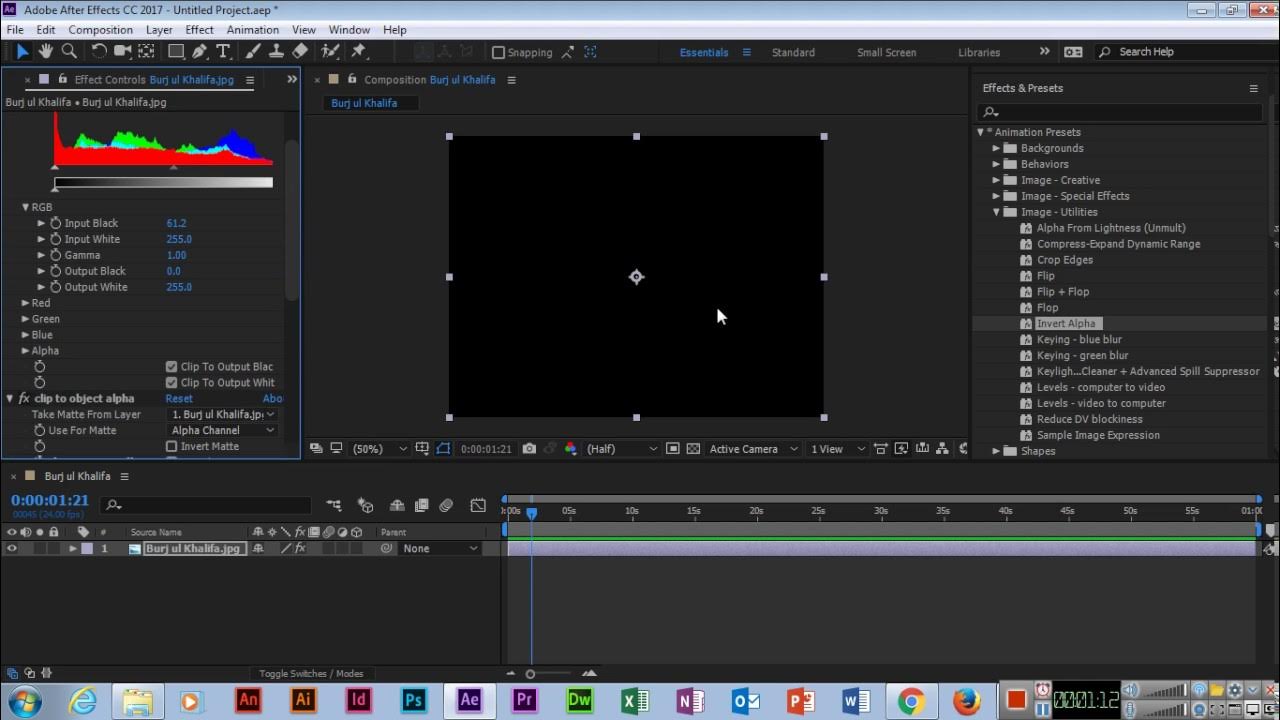Select the Rotation tool
Viewport: 1280px width, 720px height.
pos(99,51)
